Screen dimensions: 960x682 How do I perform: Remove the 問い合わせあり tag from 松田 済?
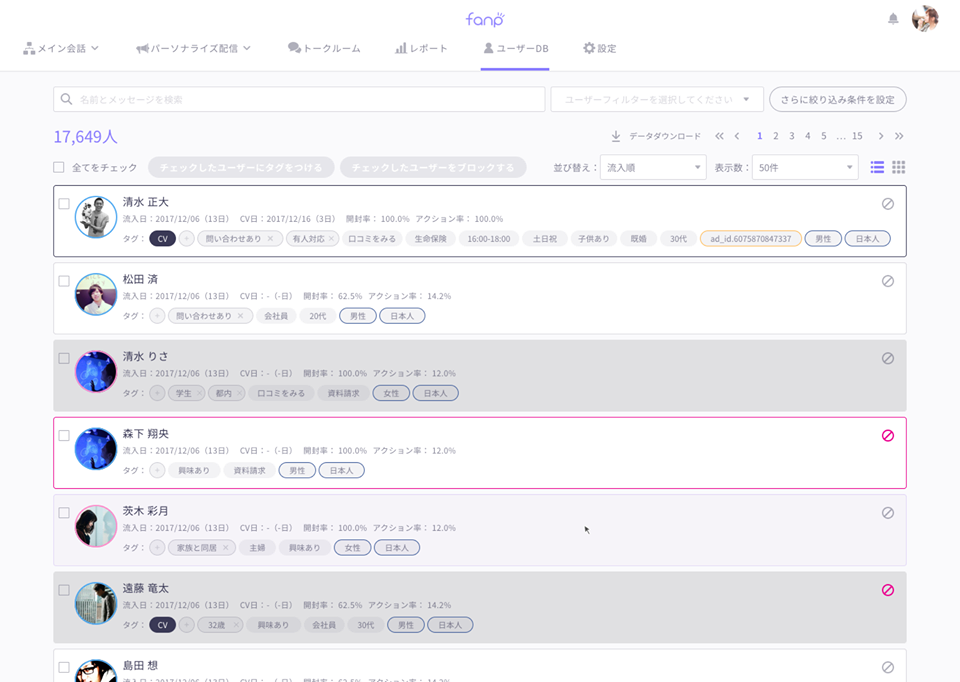[240, 316]
